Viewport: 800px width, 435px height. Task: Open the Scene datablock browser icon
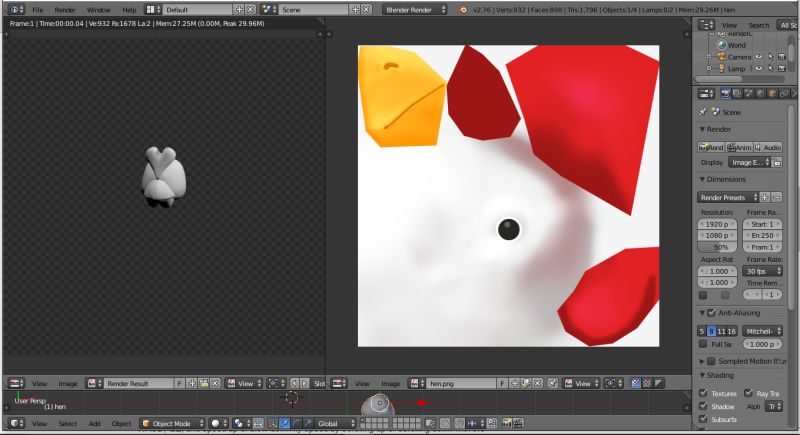pos(268,10)
